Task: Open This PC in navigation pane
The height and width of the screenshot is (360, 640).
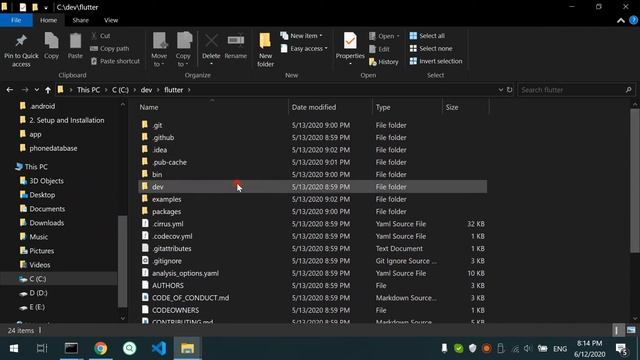Action: [x=31, y=167]
